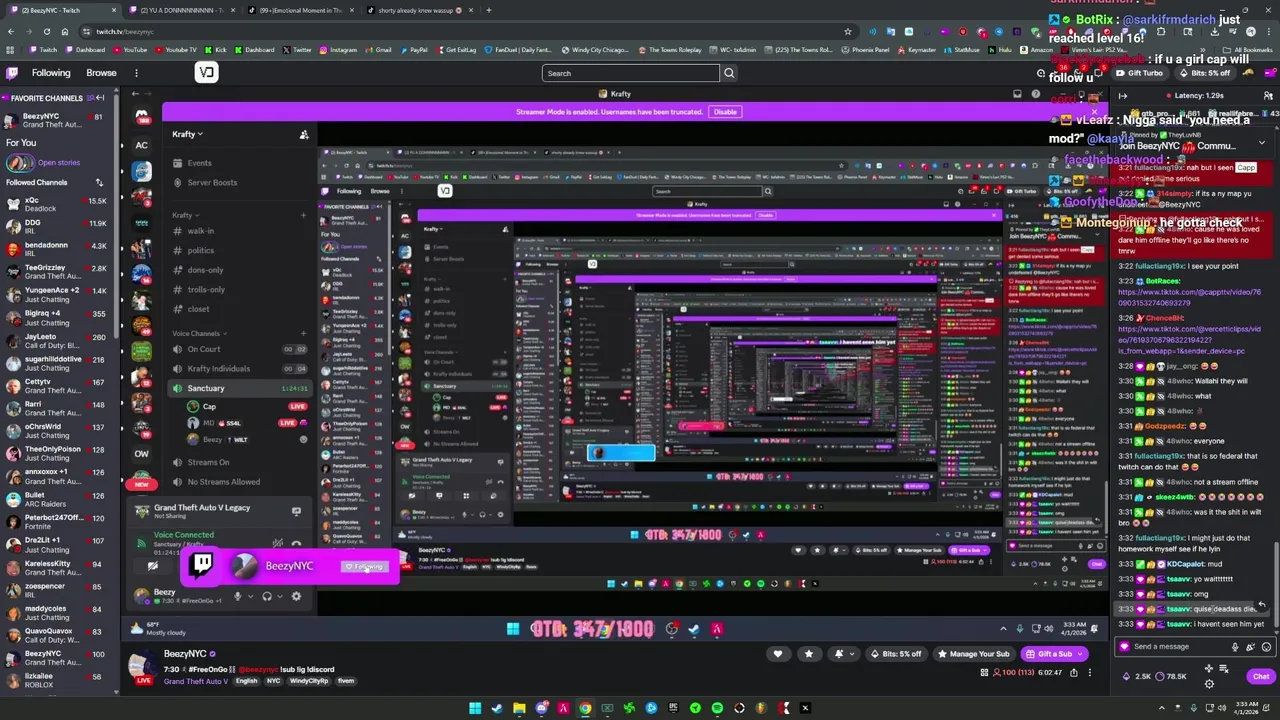1280x720 pixels.
Task: Click Bits: 5% off below the stream
Action: pos(896,654)
